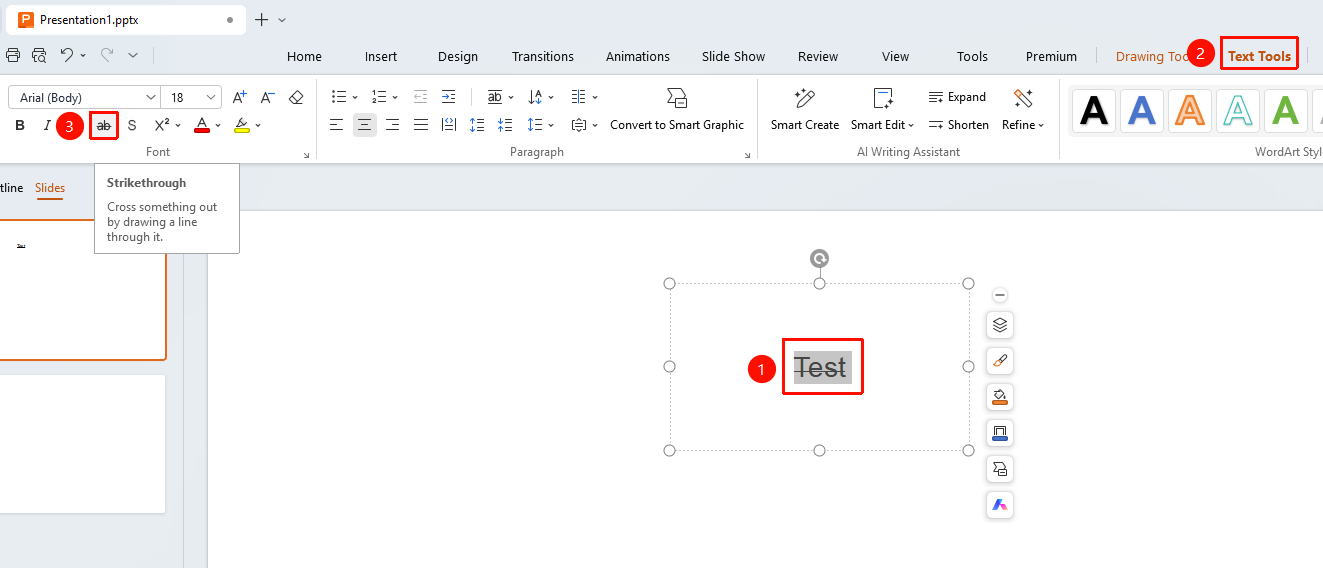1323x568 pixels.
Task: Toggle Bold formatting
Action: coord(20,125)
